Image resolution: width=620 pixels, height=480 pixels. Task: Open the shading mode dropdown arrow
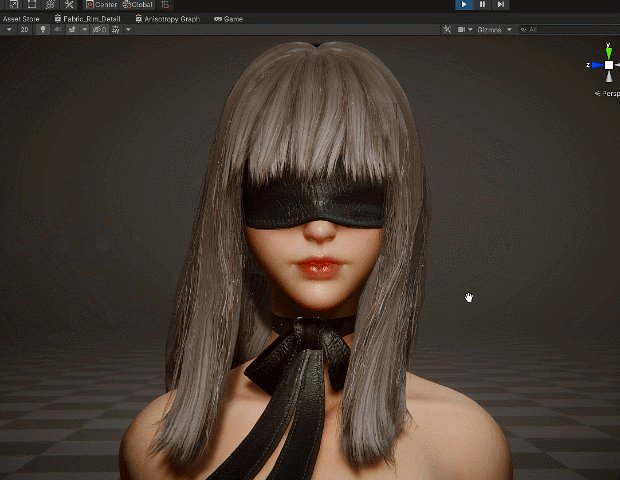(x=9, y=30)
